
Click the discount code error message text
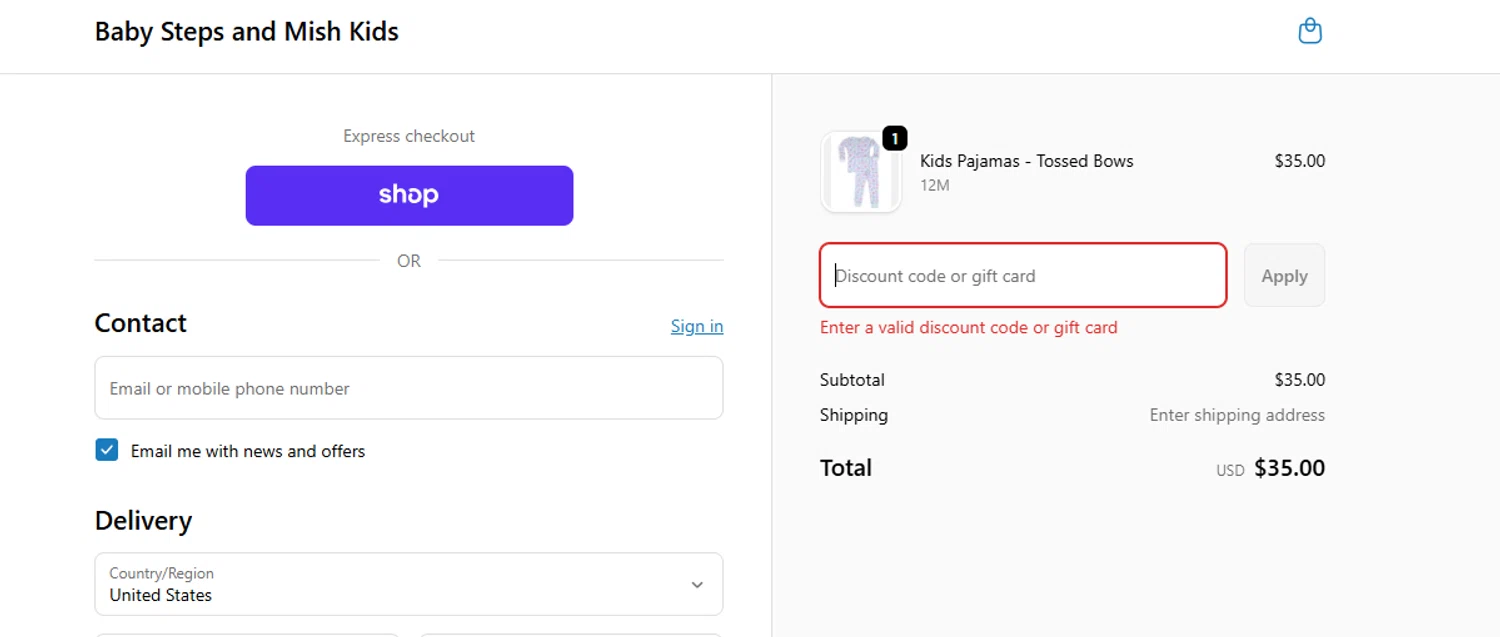(969, 327)
